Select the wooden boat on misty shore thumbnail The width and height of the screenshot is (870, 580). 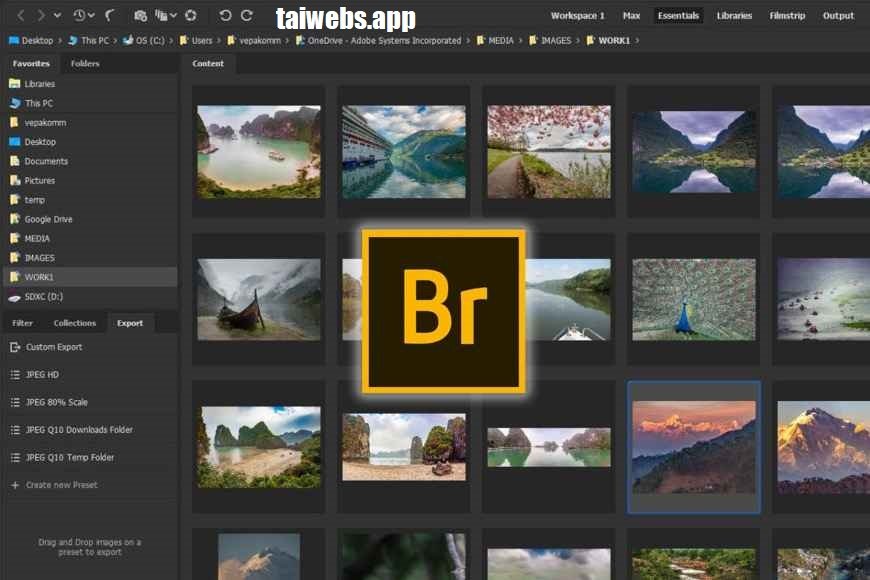[259, 300]
